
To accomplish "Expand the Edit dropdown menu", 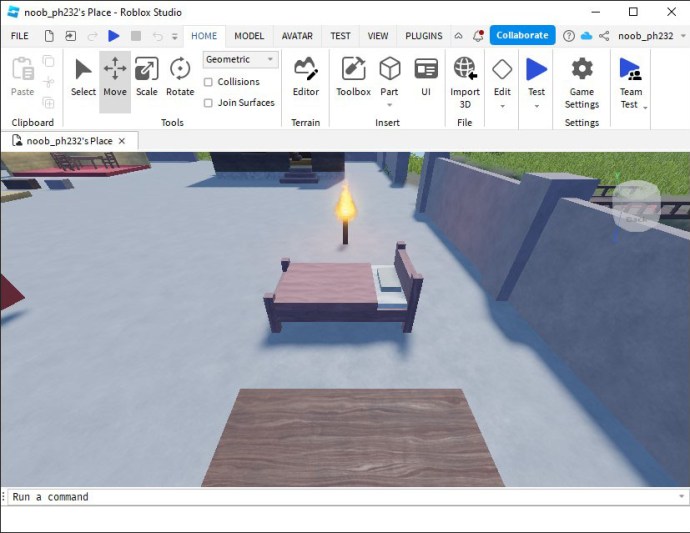I will 502,104.
